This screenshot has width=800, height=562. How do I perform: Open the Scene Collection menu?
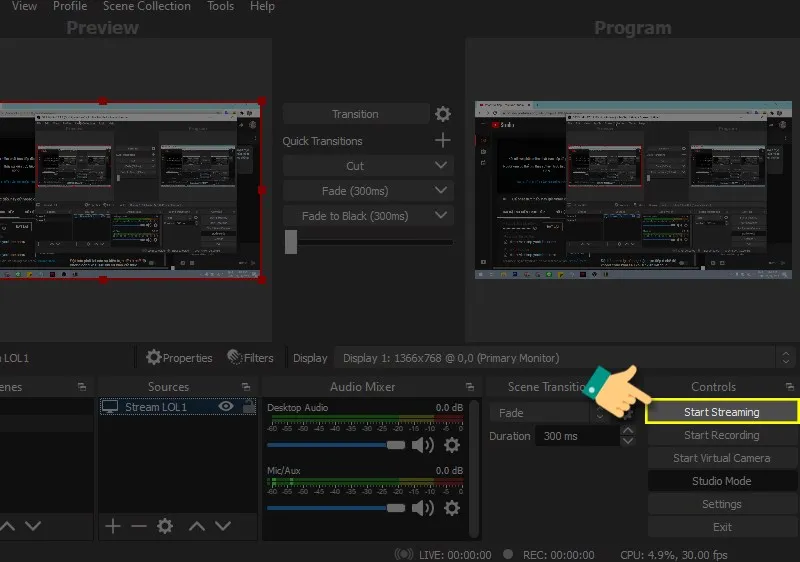coord(146,6)
